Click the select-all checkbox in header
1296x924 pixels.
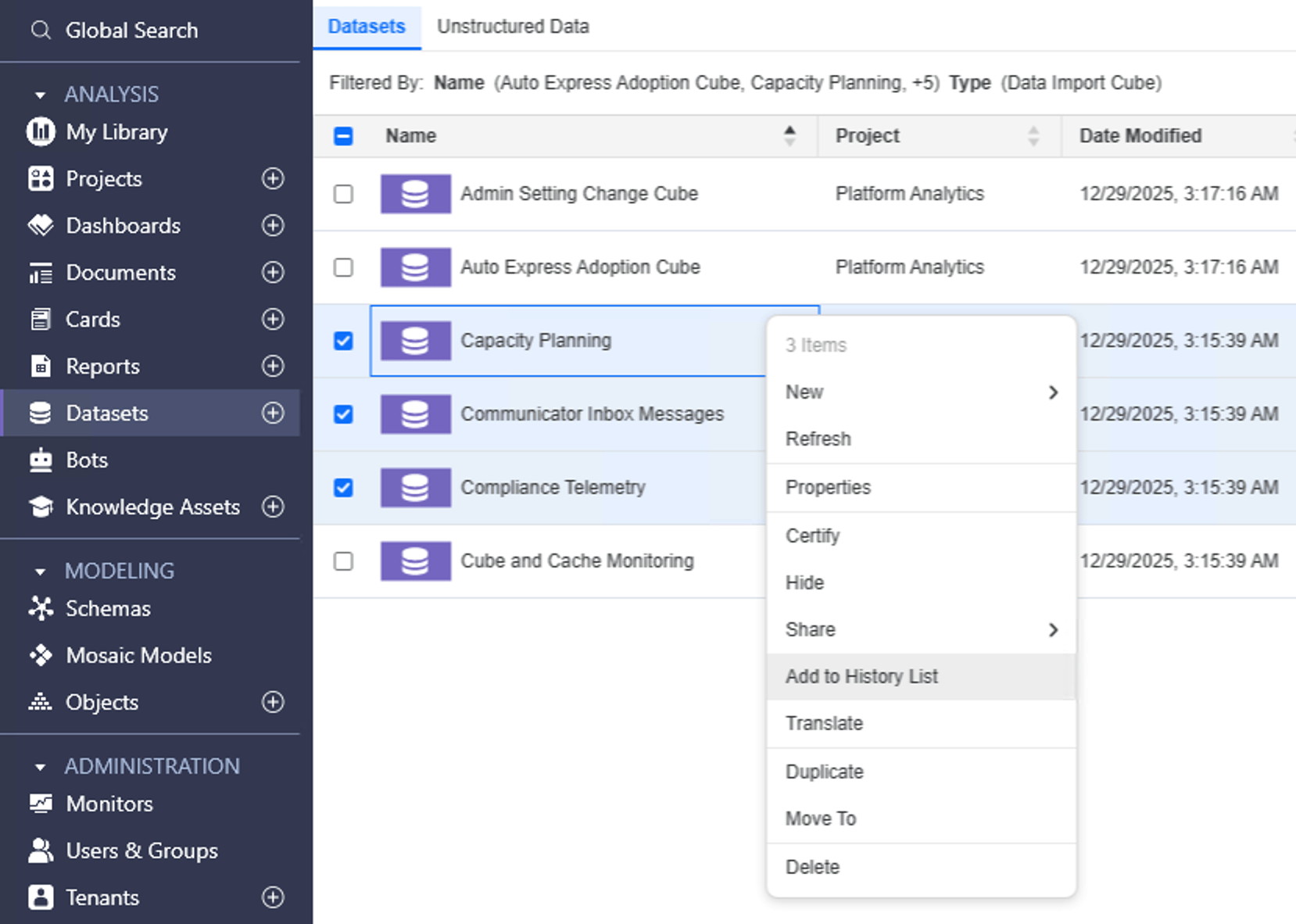click(342, 135)
